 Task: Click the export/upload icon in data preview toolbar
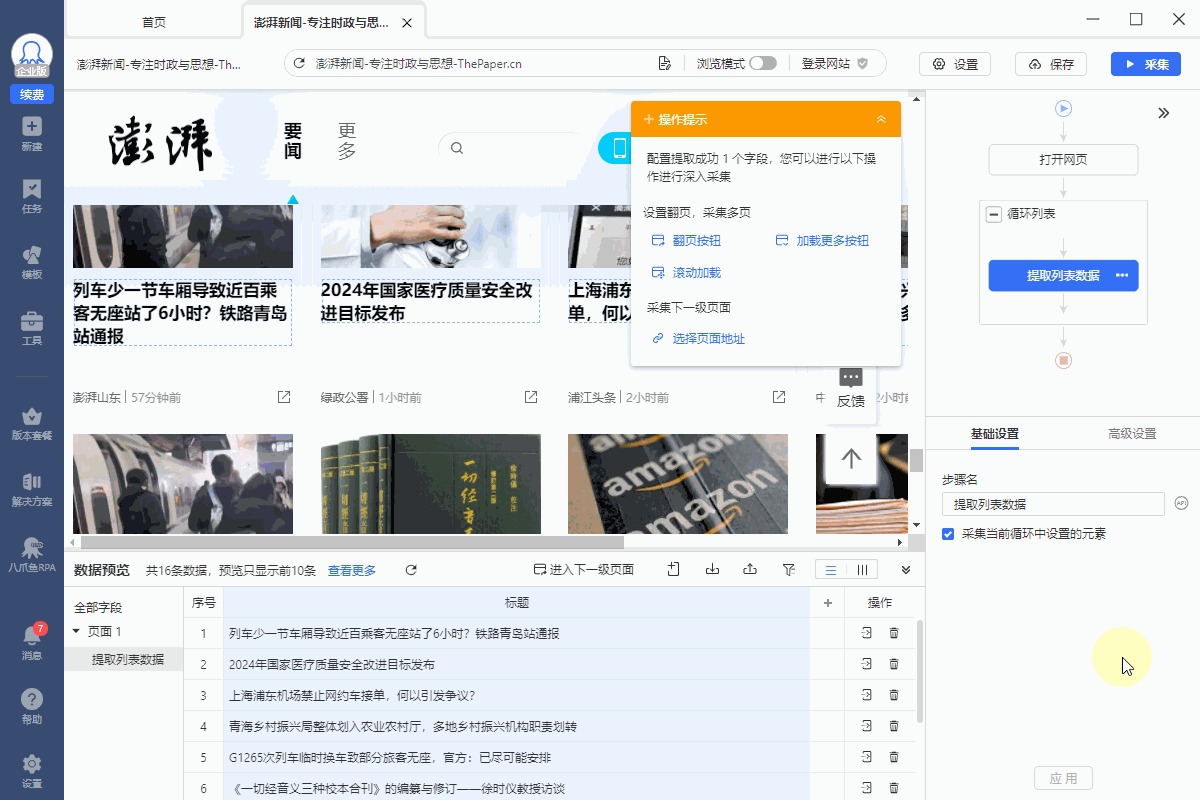(x=750, y=570)
